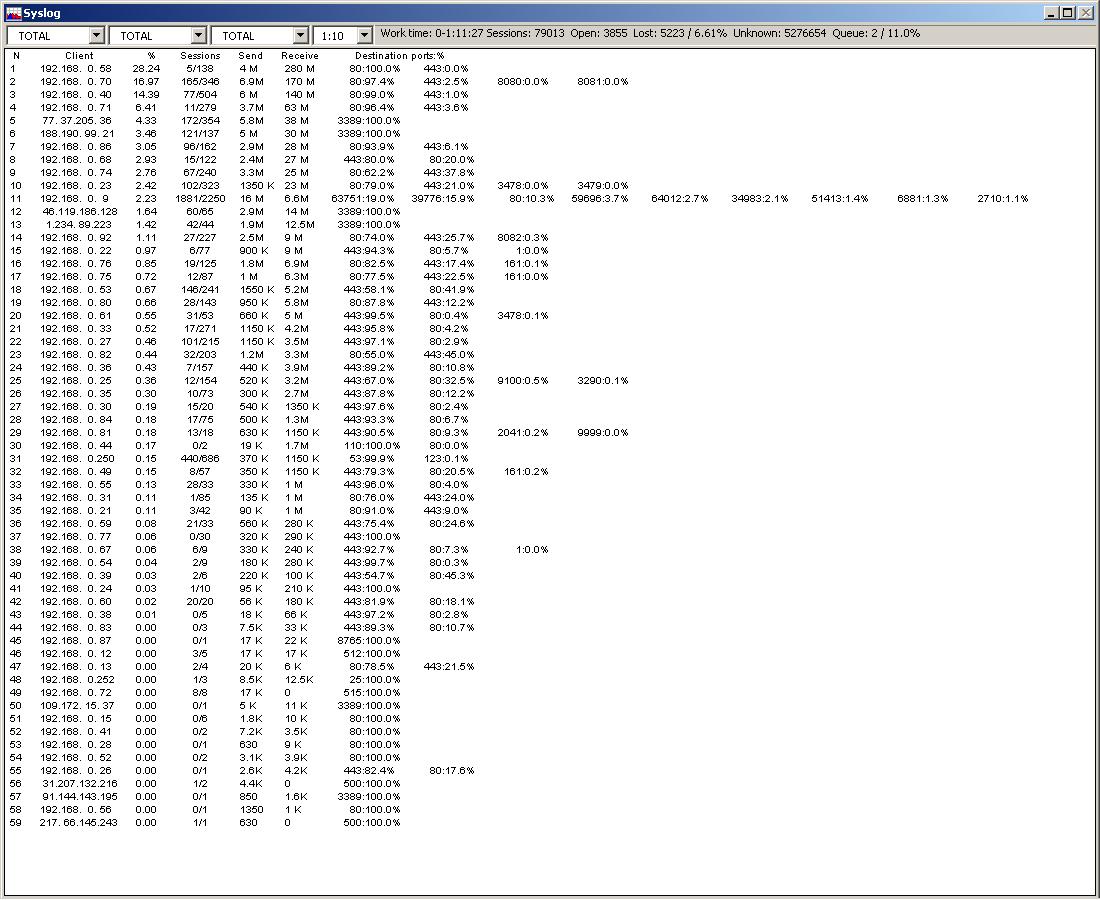This screenshot has height=900, width=1100.
Task: Minimize the Syslog window
Action: (1051, 13)
